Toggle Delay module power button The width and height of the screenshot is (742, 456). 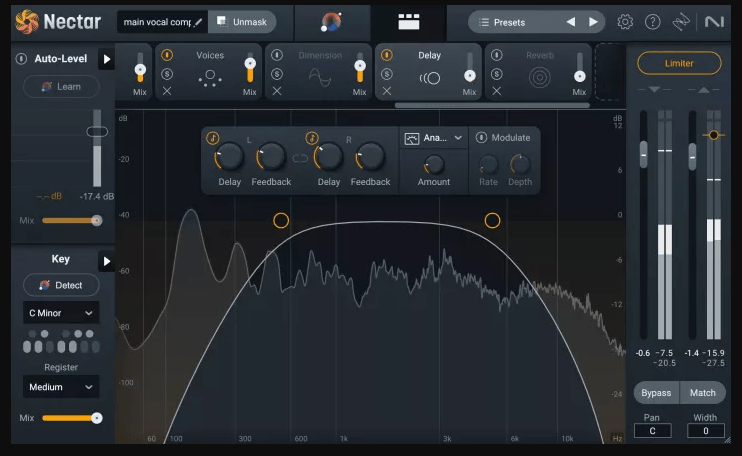coord(387,55)
